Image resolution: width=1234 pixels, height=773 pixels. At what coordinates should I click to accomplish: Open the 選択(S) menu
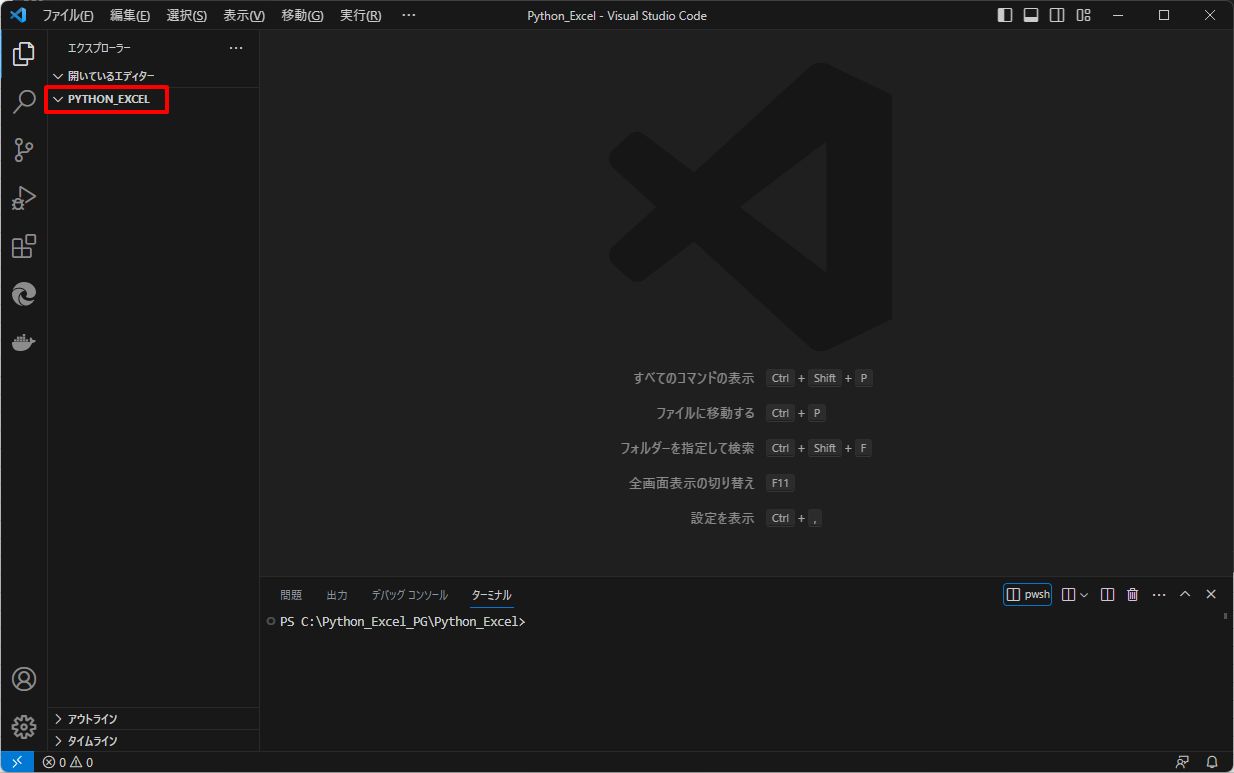187,15
